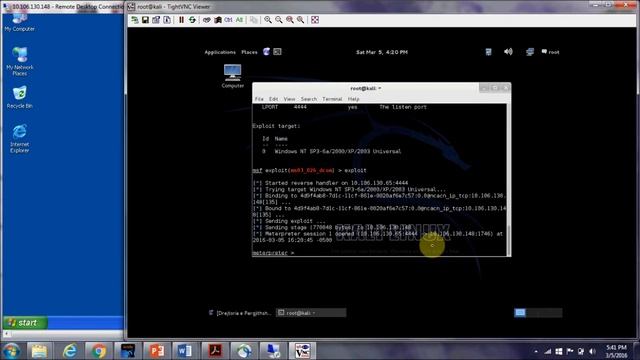Click the meterpreter prompt line in terminal
Screen dimensions: 640x360
tap(273, 253)
